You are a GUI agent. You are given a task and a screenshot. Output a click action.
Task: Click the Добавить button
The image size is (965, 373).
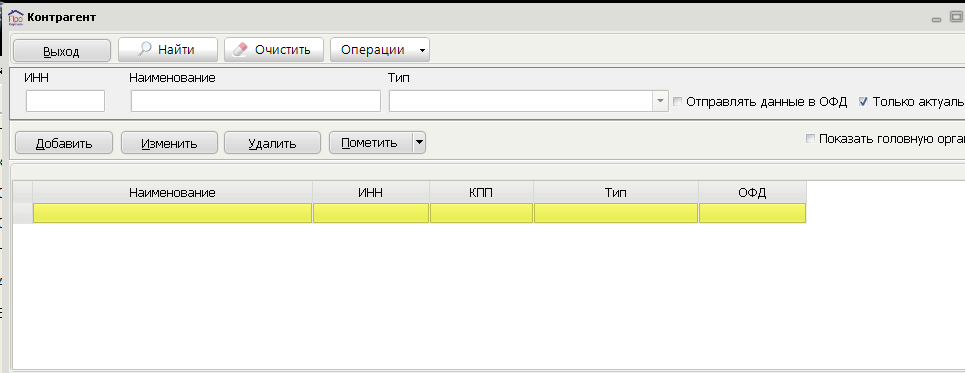(64, 143)
